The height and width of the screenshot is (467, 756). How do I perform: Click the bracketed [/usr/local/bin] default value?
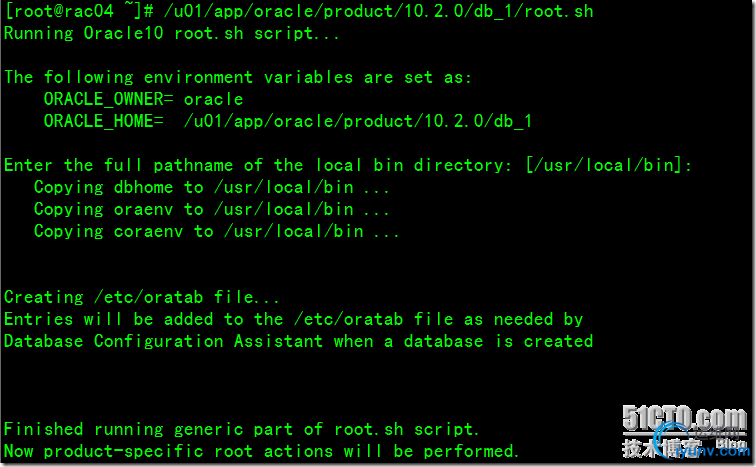[608, 165]
